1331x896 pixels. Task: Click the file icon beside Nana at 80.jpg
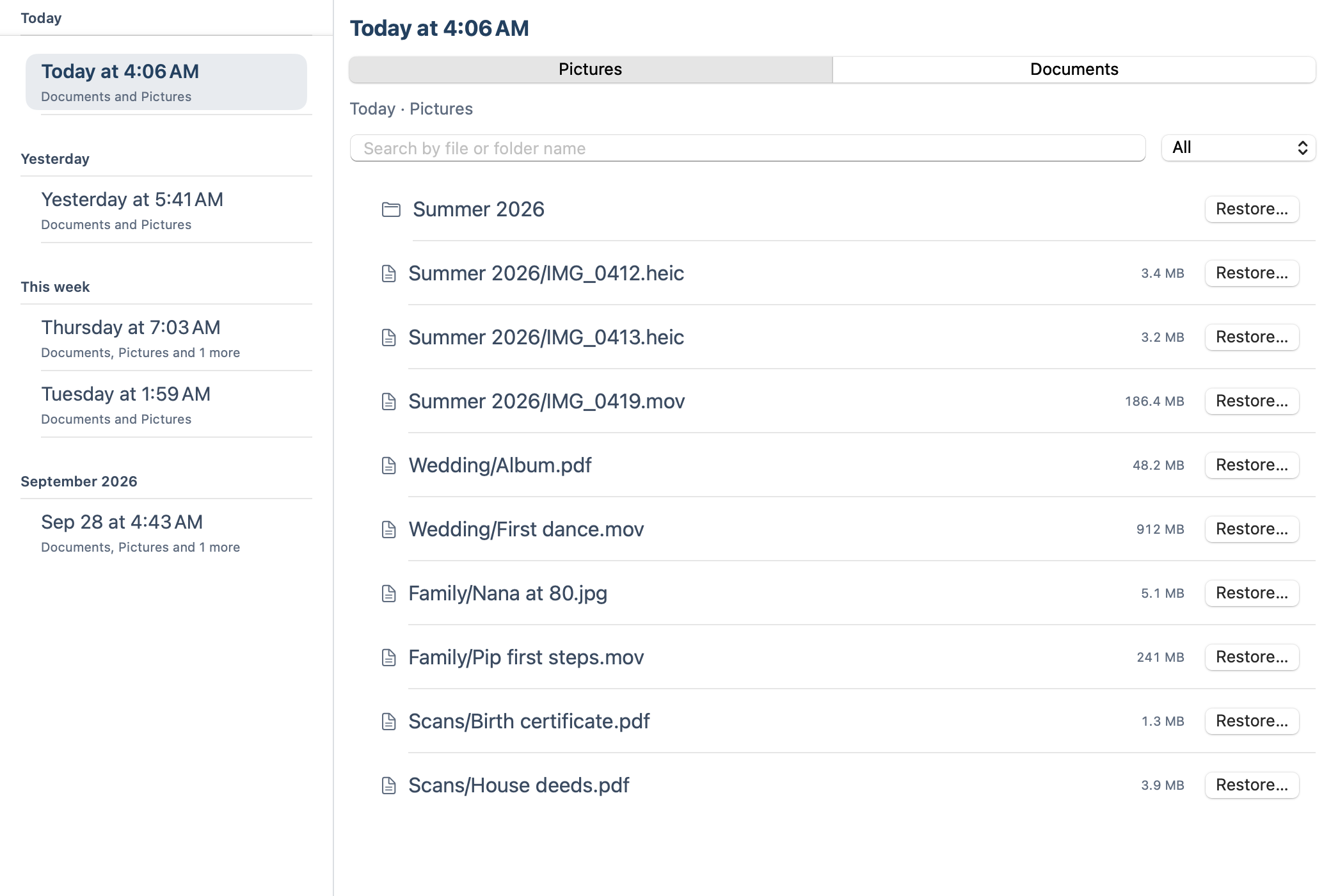pos(388,593)
